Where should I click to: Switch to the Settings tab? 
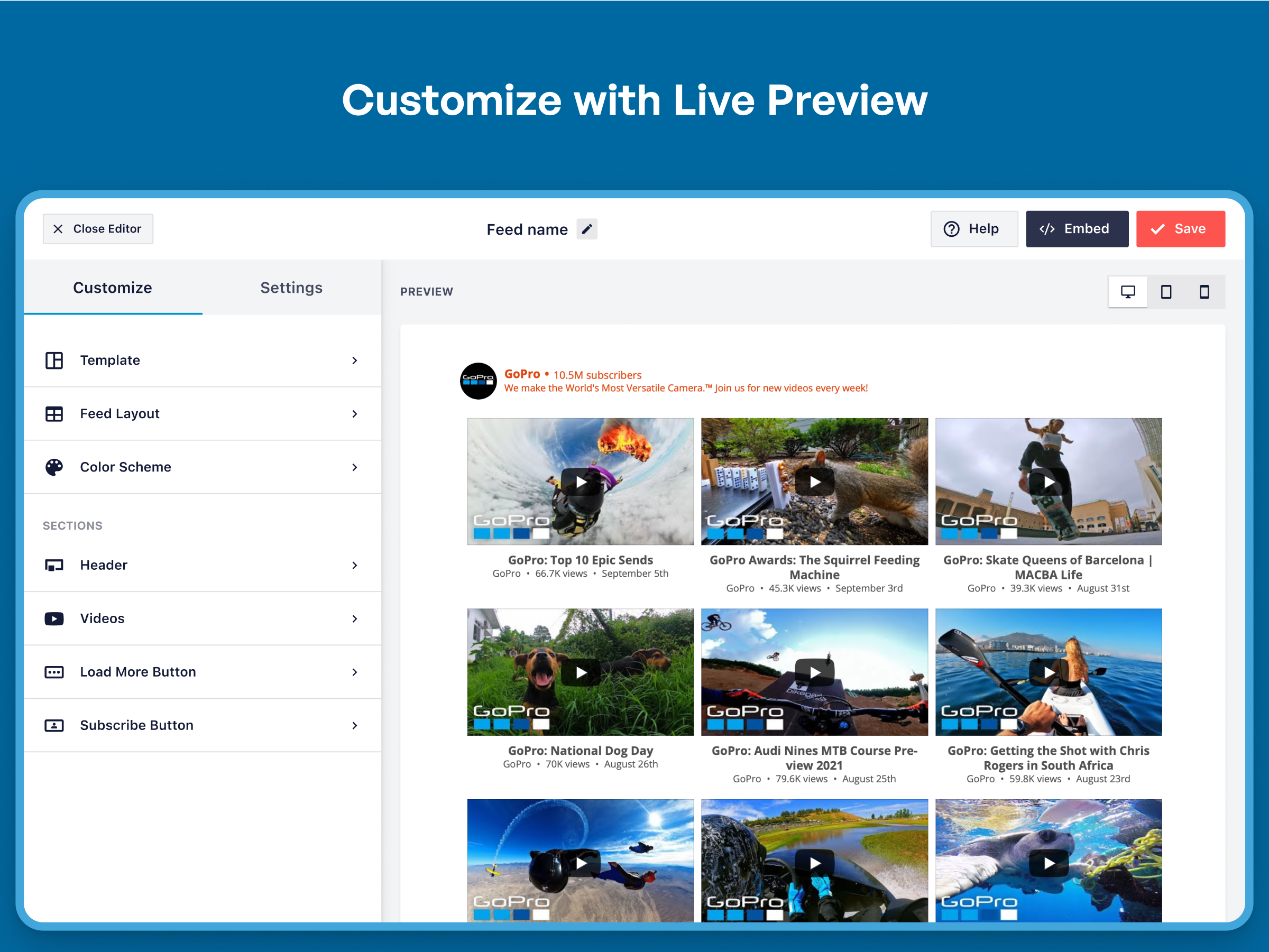tap(291, 288)
